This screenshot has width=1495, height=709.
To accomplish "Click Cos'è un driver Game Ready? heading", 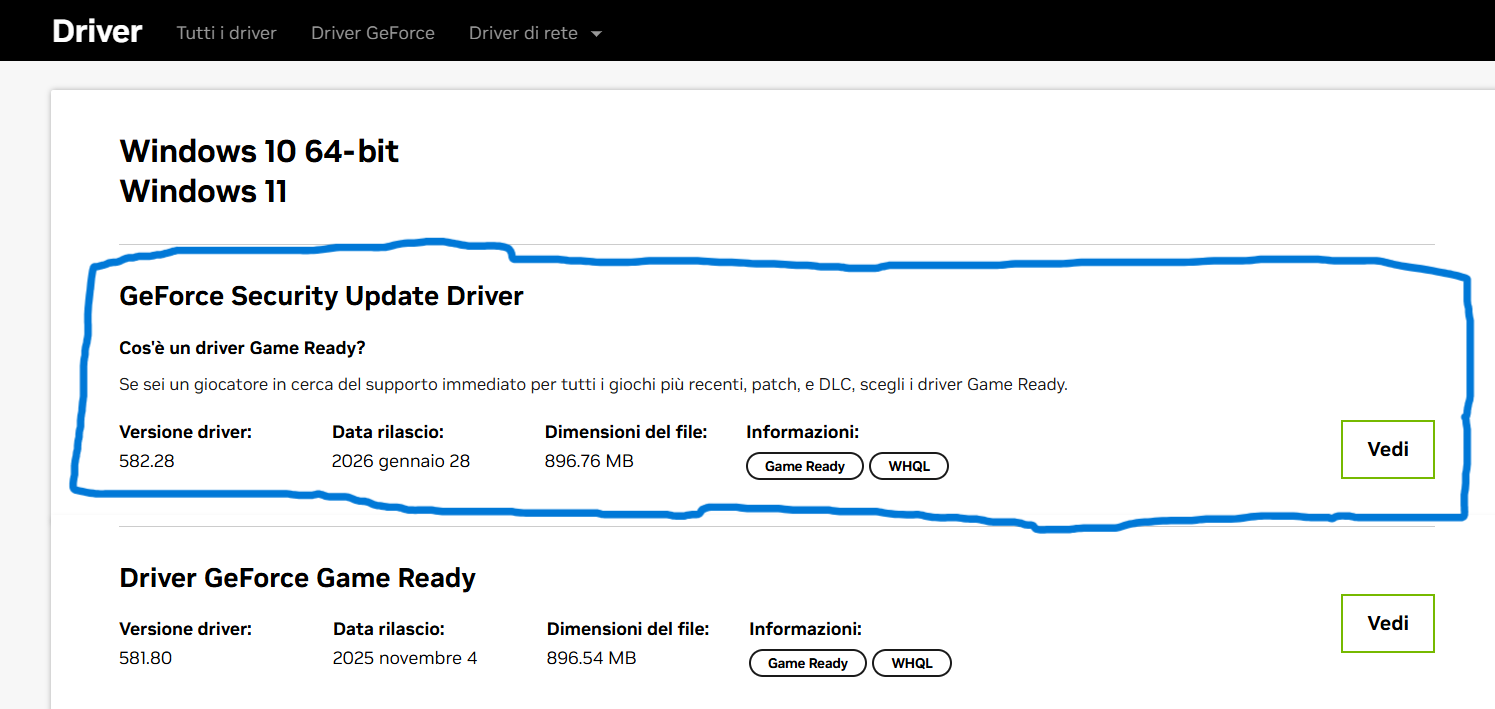I will (243, 348).
